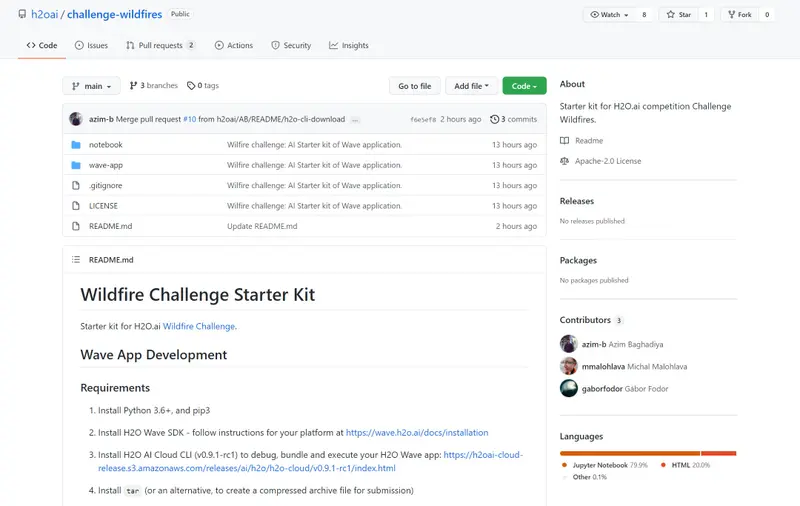The height and width of the screenshot is (506, 800).
Task: Click the .gitignore file icon
Action: click(x=76, y=186)
